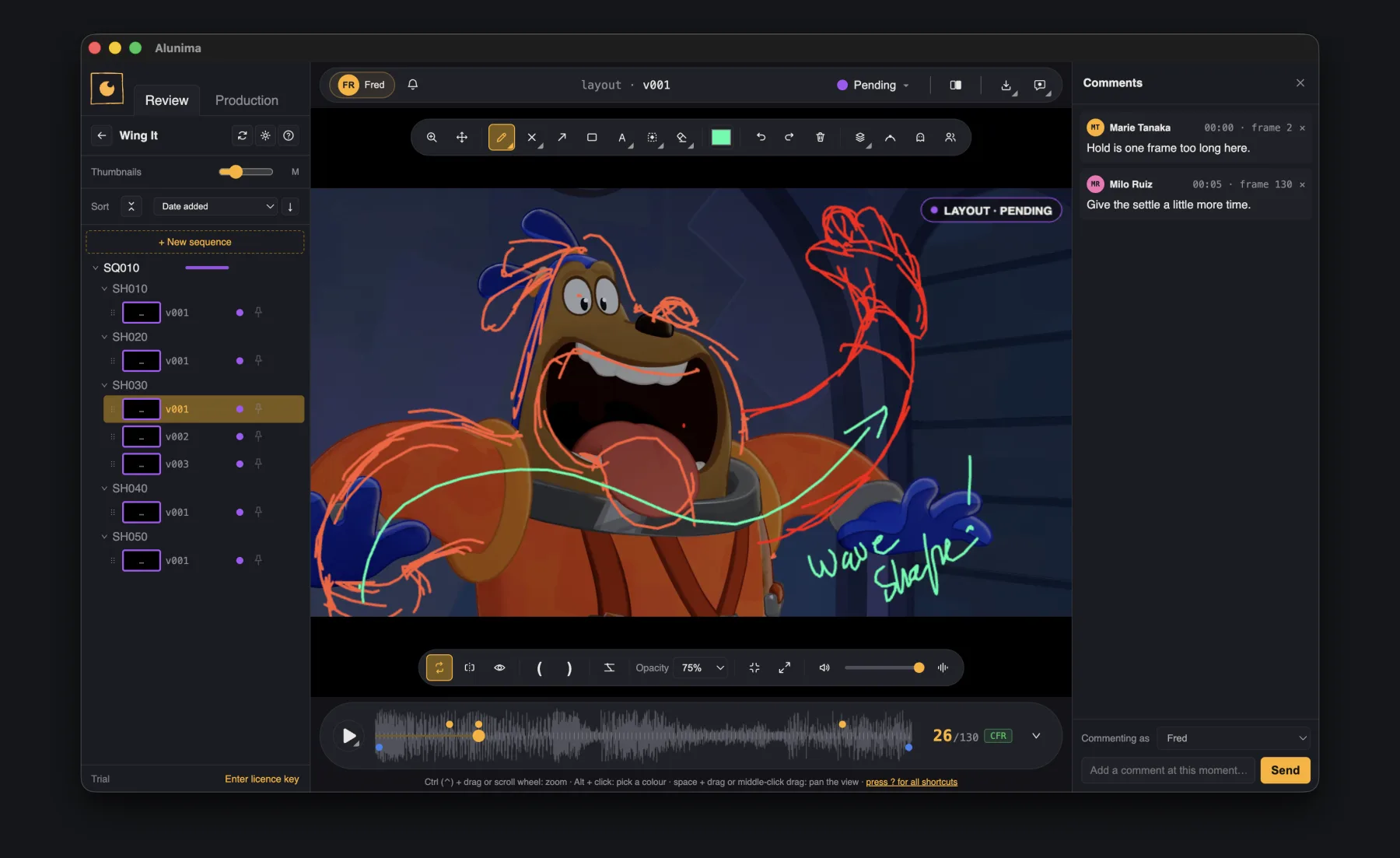The image size is (1400, 858).
Task: Open press ? for all shortcuts link
Action: pos(912,782)
